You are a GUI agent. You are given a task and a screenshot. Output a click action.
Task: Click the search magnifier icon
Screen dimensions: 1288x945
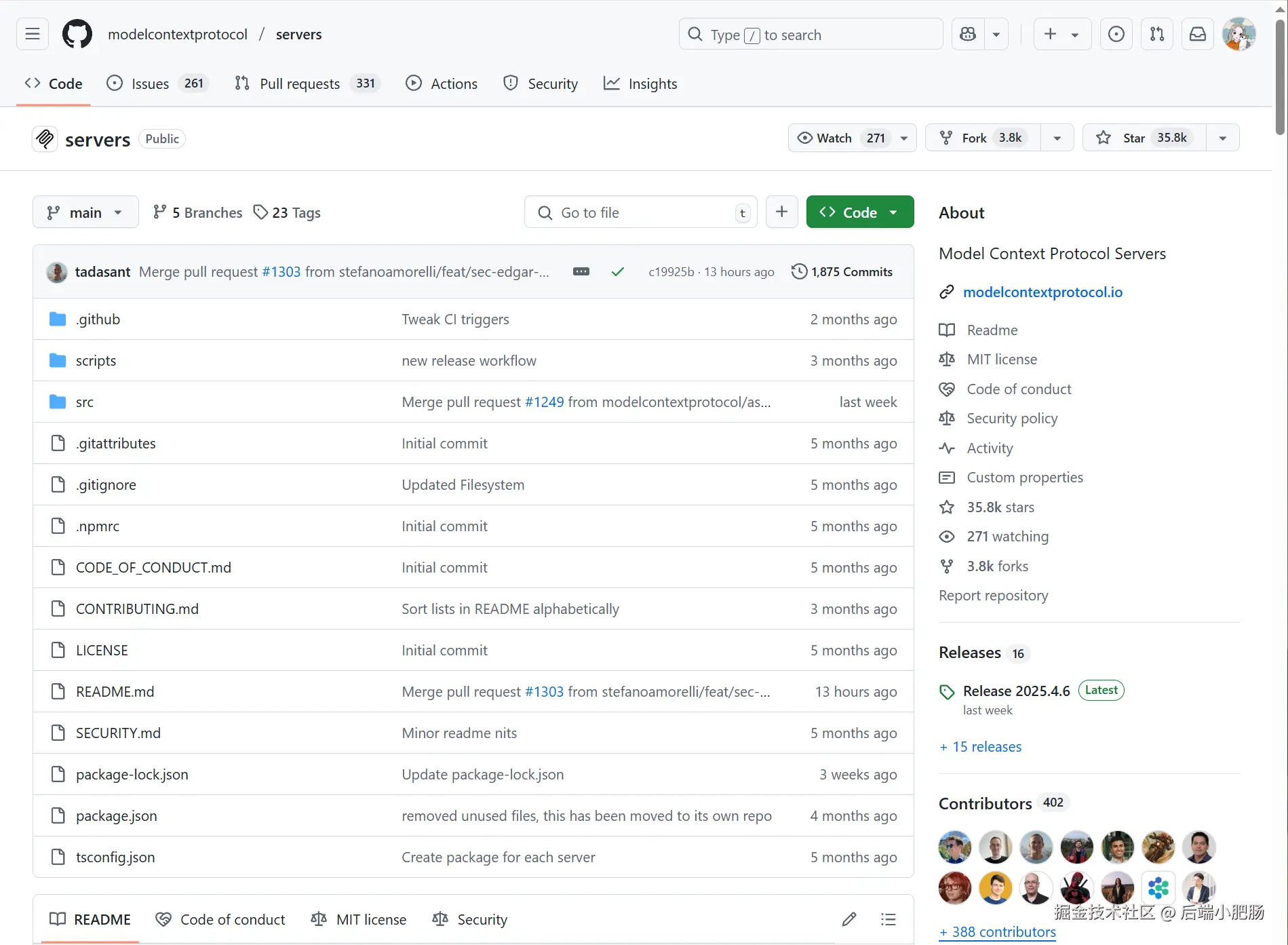coord(695,34)
